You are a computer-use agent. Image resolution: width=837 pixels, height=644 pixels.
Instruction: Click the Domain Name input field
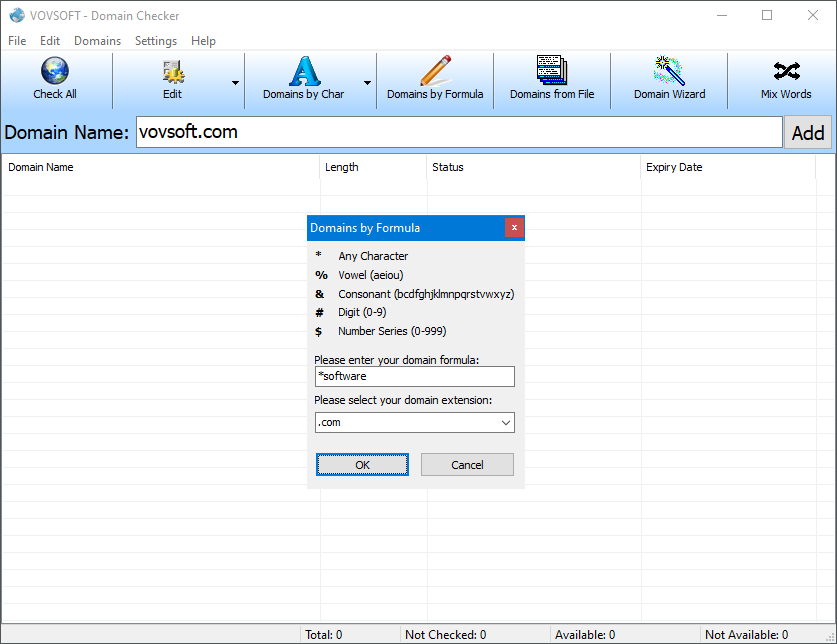(x=459, y=132)
